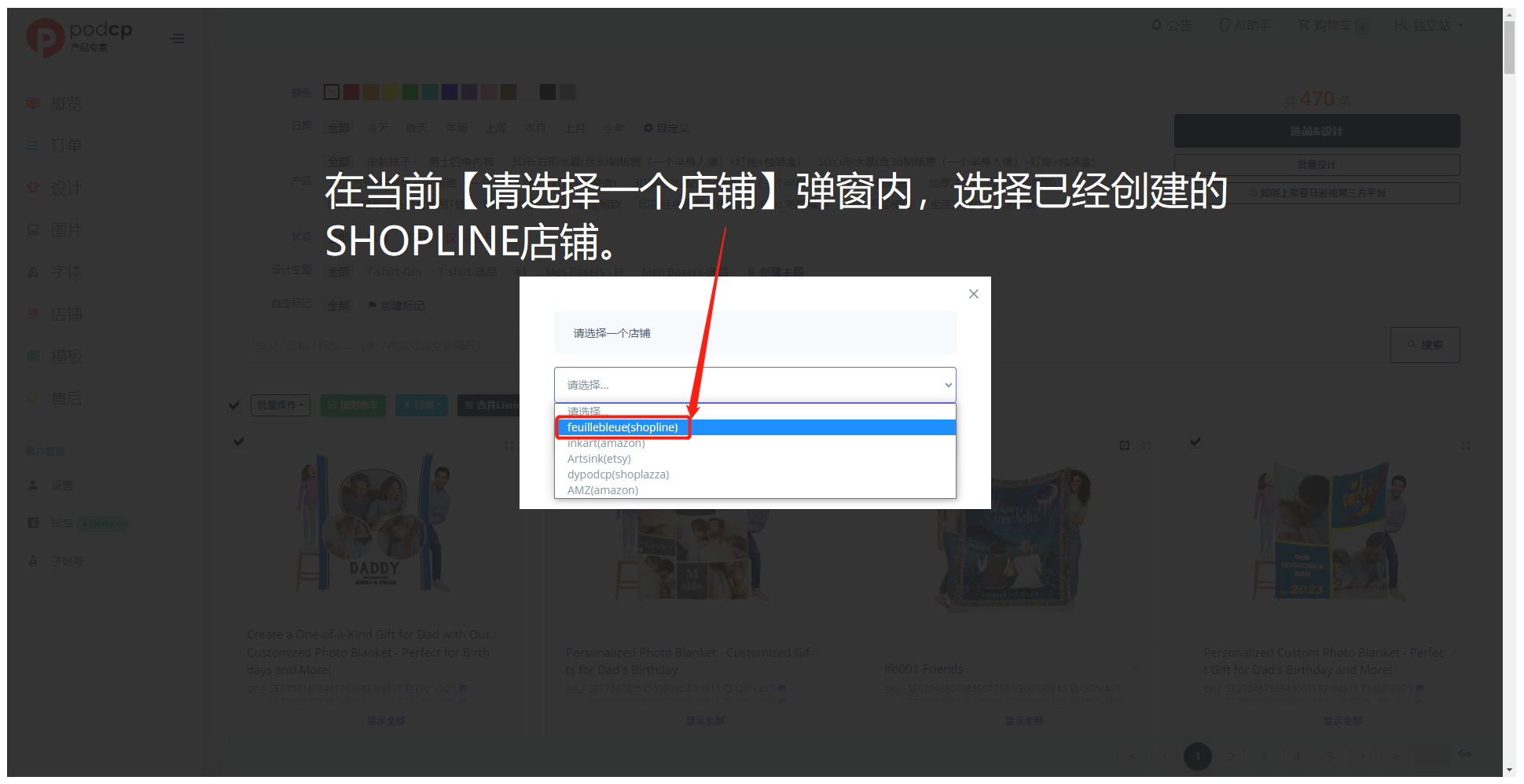1524x784 pixels.
Task: Pick Artsink(etsy) store option
Action: [755, 459]
